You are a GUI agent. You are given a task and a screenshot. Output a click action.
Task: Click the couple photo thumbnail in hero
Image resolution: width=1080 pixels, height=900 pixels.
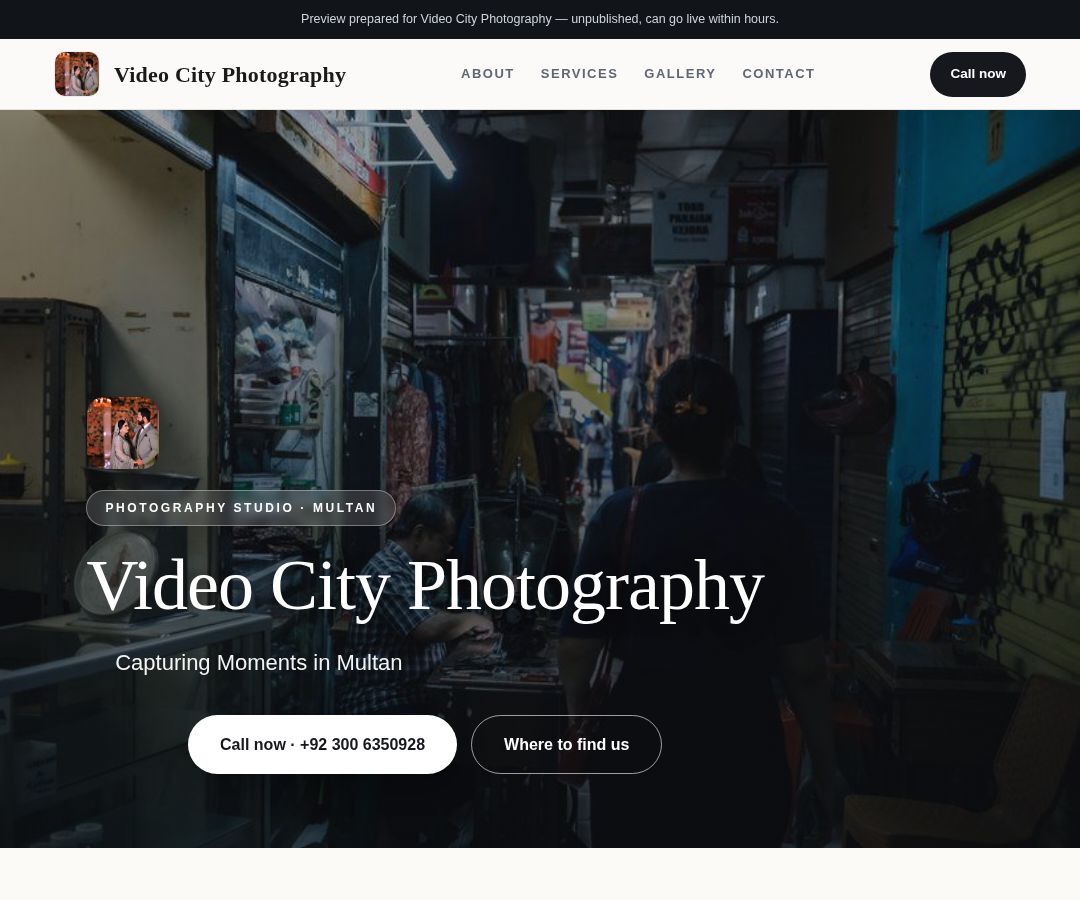point(123,433)
